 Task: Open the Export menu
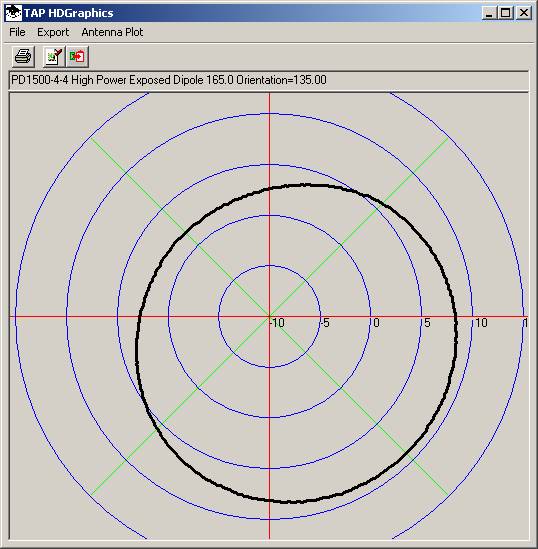tap(53, 32)
